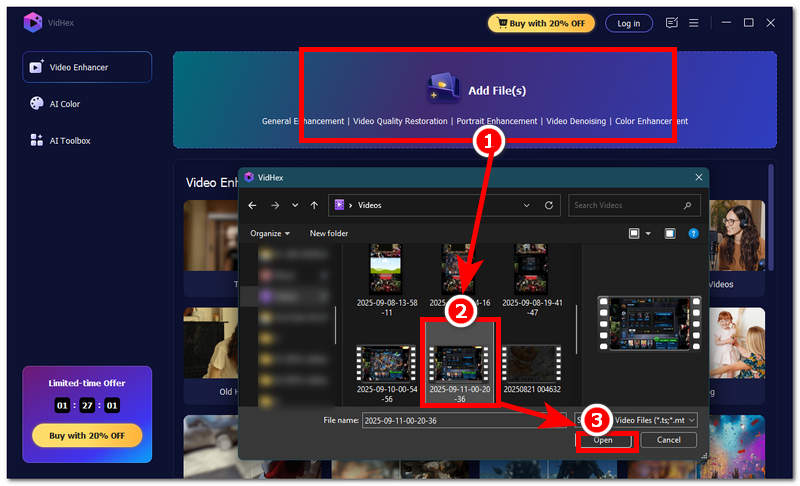Open the AI Toolbox tab
Image resolution: width=800 pixels, height=486 pixels.
[70, 140]
